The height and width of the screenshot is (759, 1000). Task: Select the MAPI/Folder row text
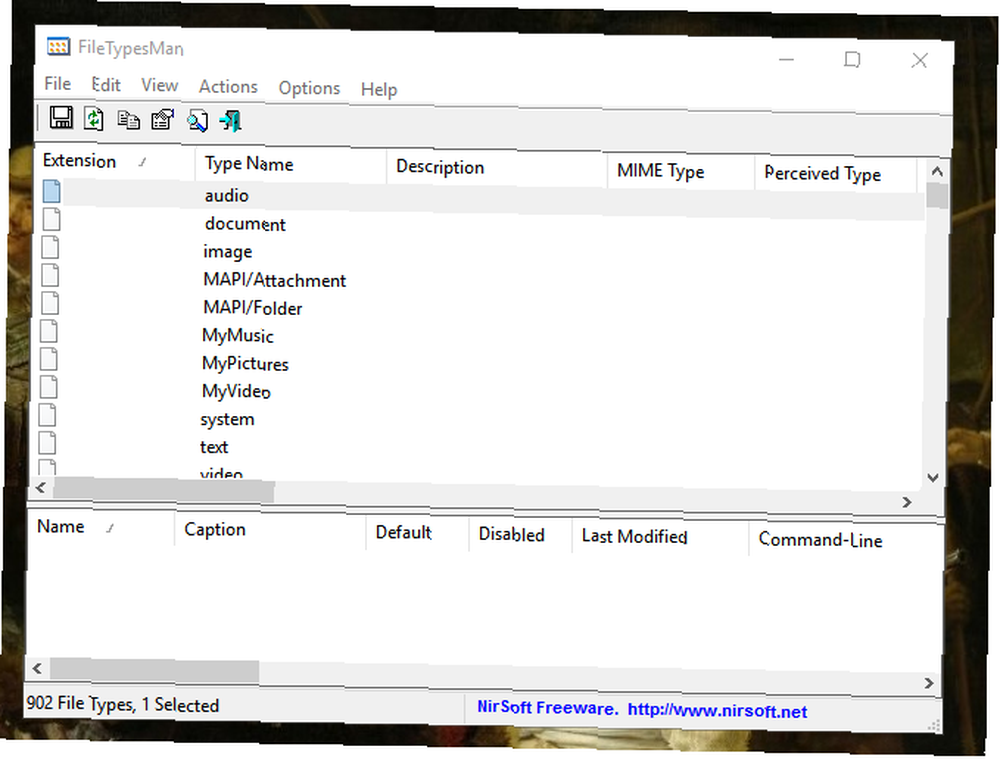click(x=253, y=308)
